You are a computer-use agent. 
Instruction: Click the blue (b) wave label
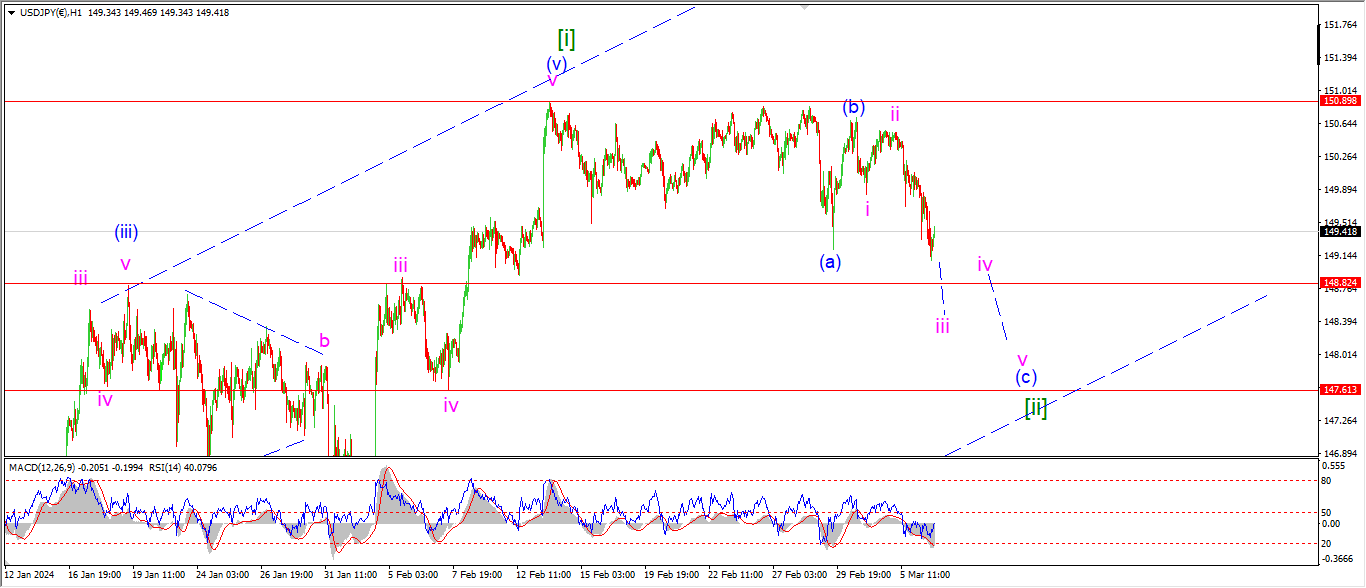coord(853,107)
